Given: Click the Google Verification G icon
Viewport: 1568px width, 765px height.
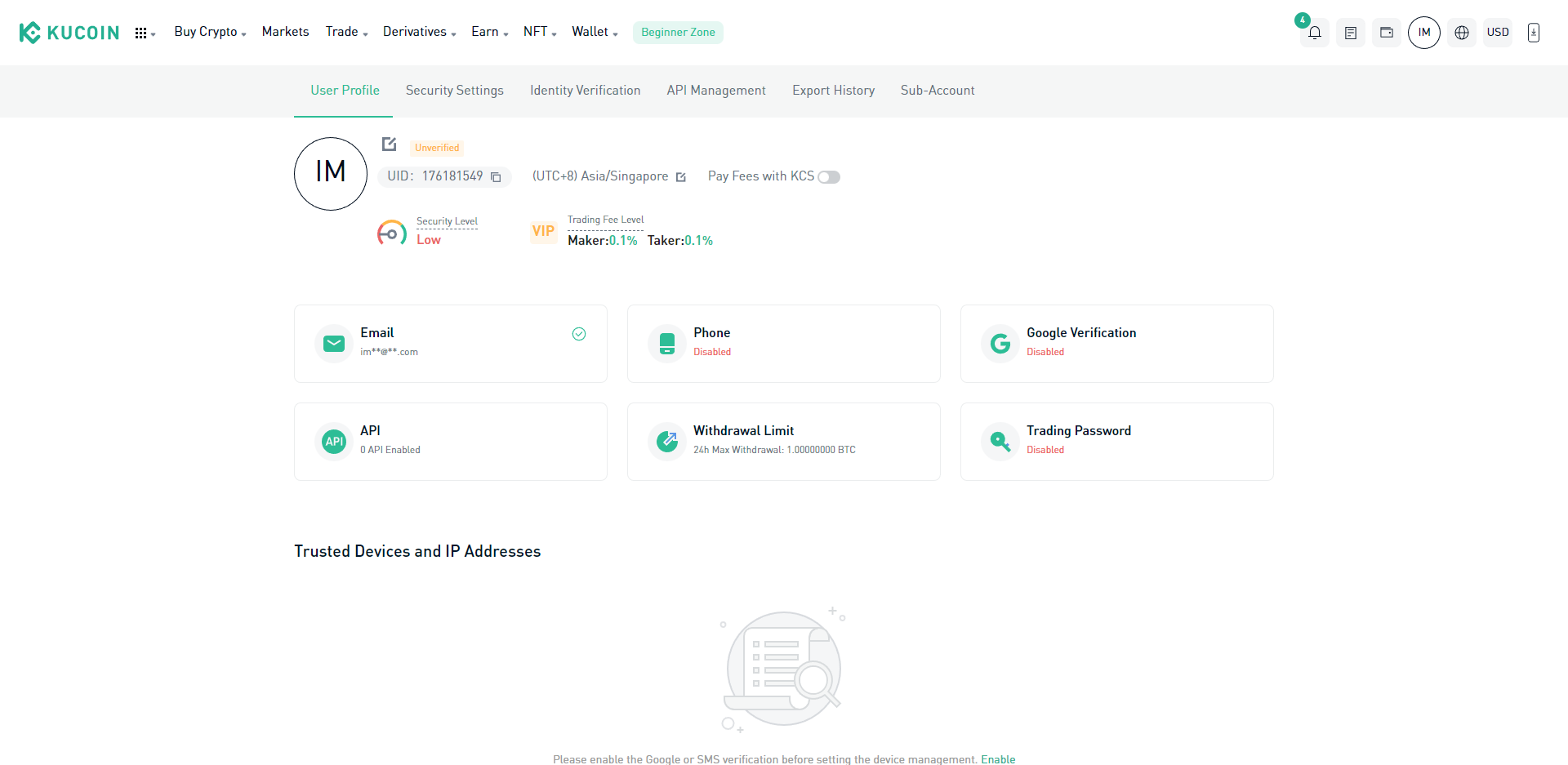Looking at the screenshot, I should pyautogui.click(x=1000, y=344).
